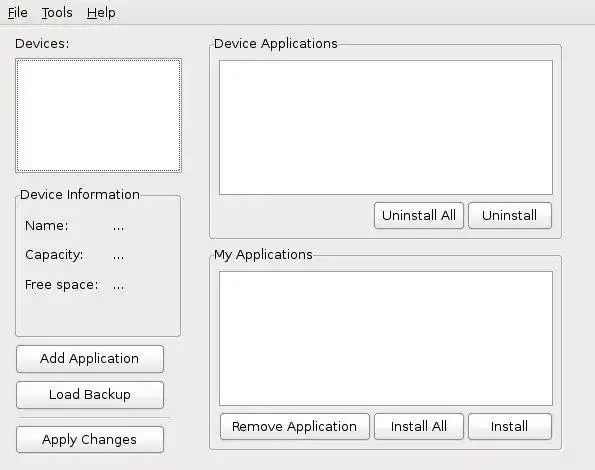Click the Capacity: label
This screenshot has height=470, width=595.
click(x=54, y=255)
